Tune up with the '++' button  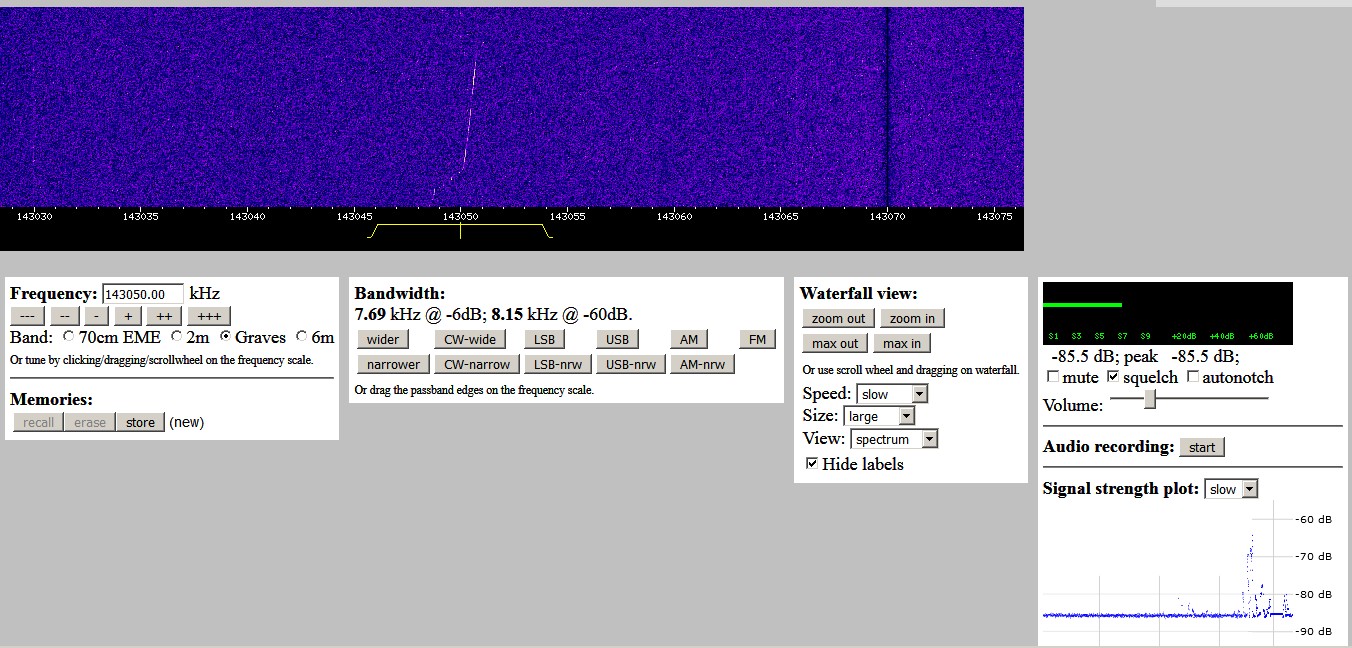tap(163, 316)
